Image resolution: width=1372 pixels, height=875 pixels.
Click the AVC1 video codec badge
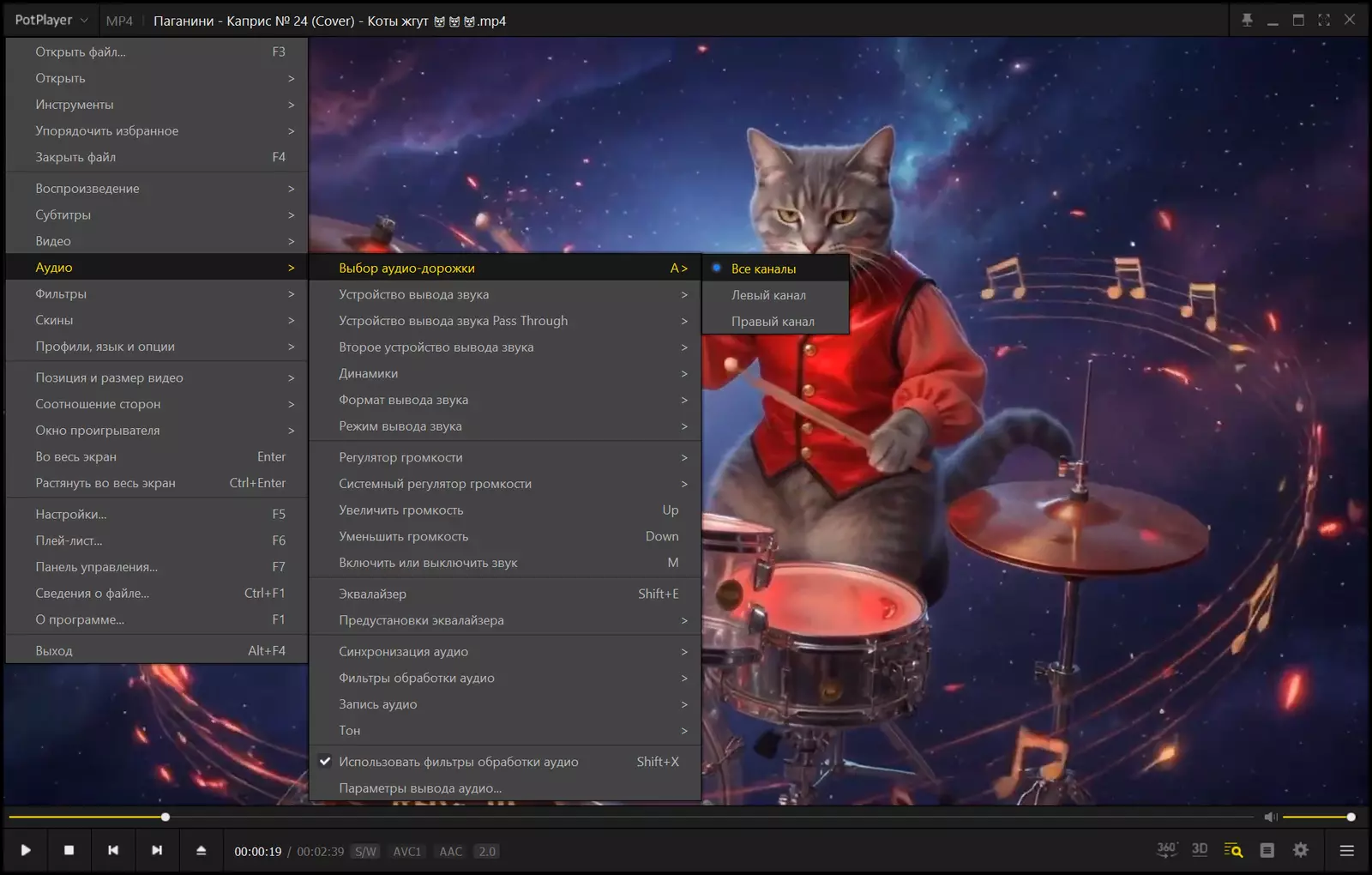pyautogui.click(x=407, y=851)
